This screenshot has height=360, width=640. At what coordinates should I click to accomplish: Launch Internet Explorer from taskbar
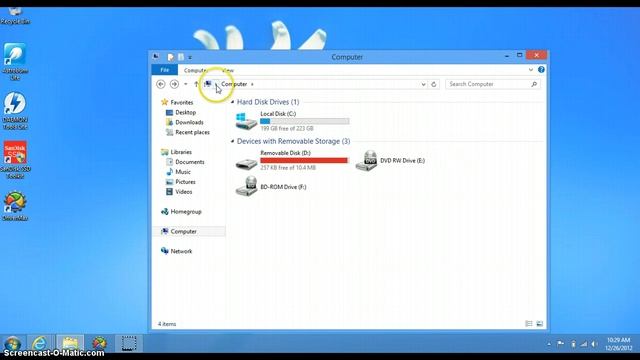point(40,343)
